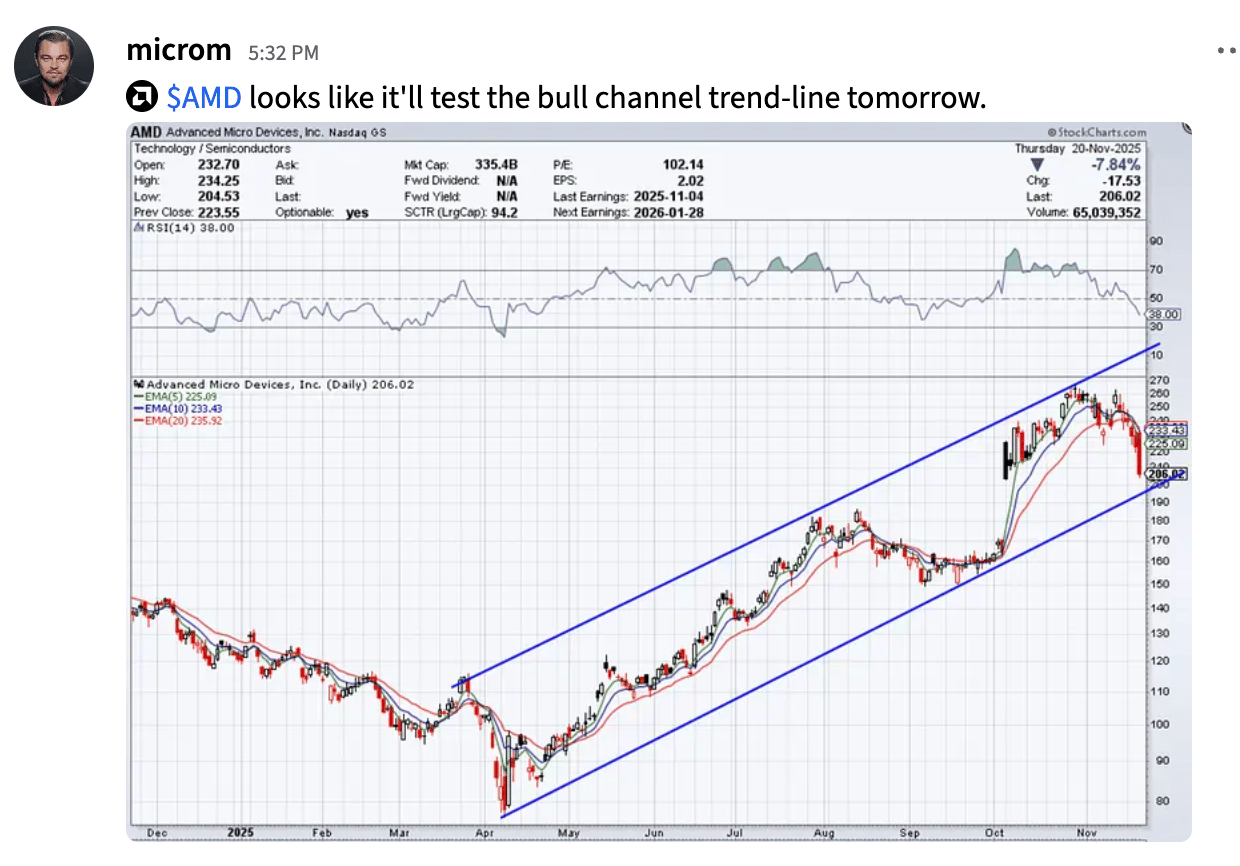This screenshot has height=866, width=1240.
Task: Click the P/E 102.14 value
Action: 682,165
